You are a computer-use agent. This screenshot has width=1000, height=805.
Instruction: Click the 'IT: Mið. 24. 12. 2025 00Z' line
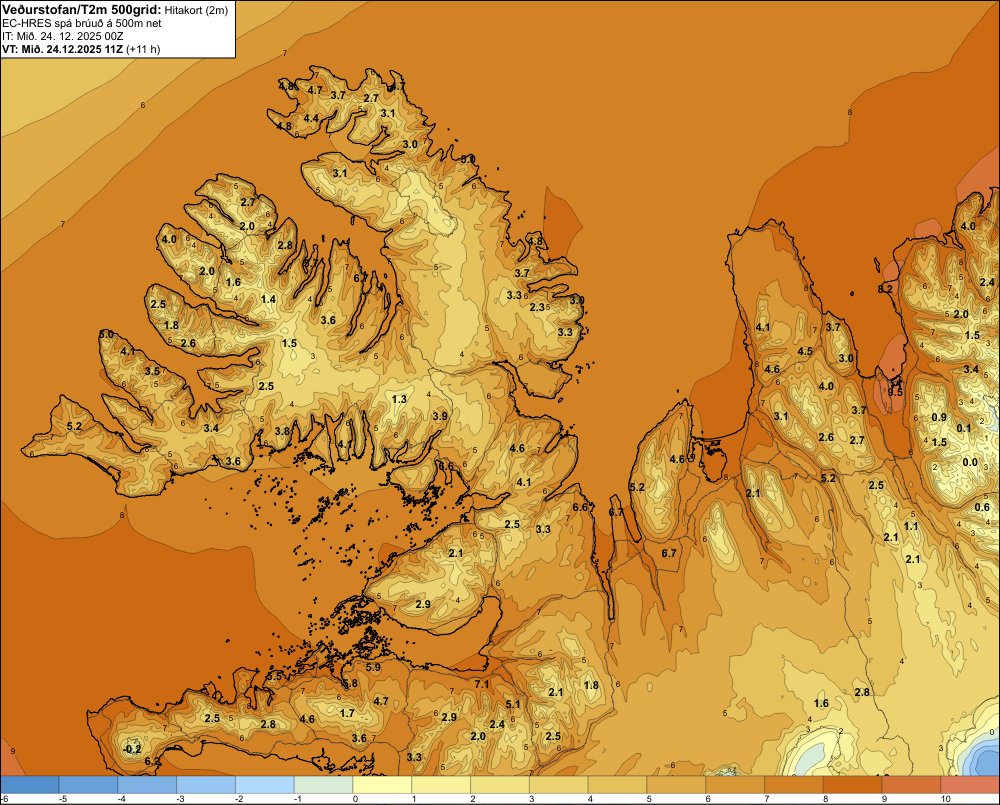pyautogui.click(x=62, y=36)
